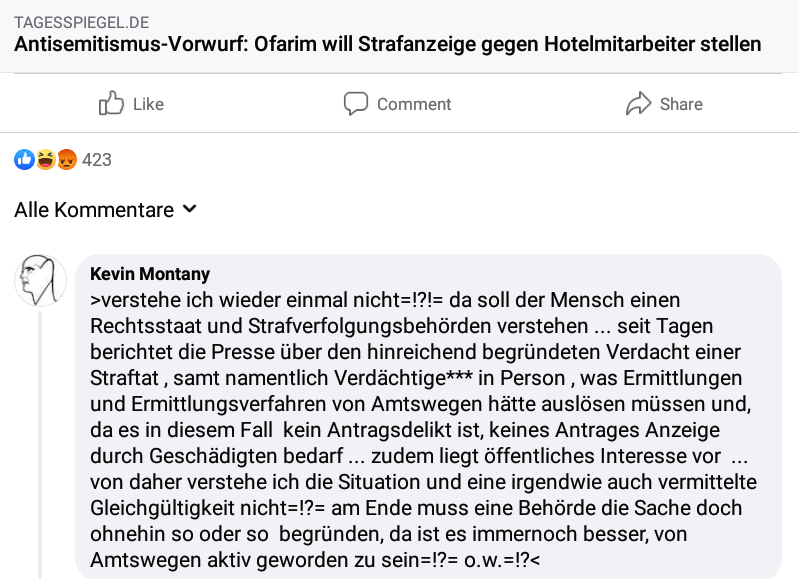The width and height of the screenshot is (798, 579).
Task: Open the laughing Haha reaction emoji
Action: tap(46, 160)
